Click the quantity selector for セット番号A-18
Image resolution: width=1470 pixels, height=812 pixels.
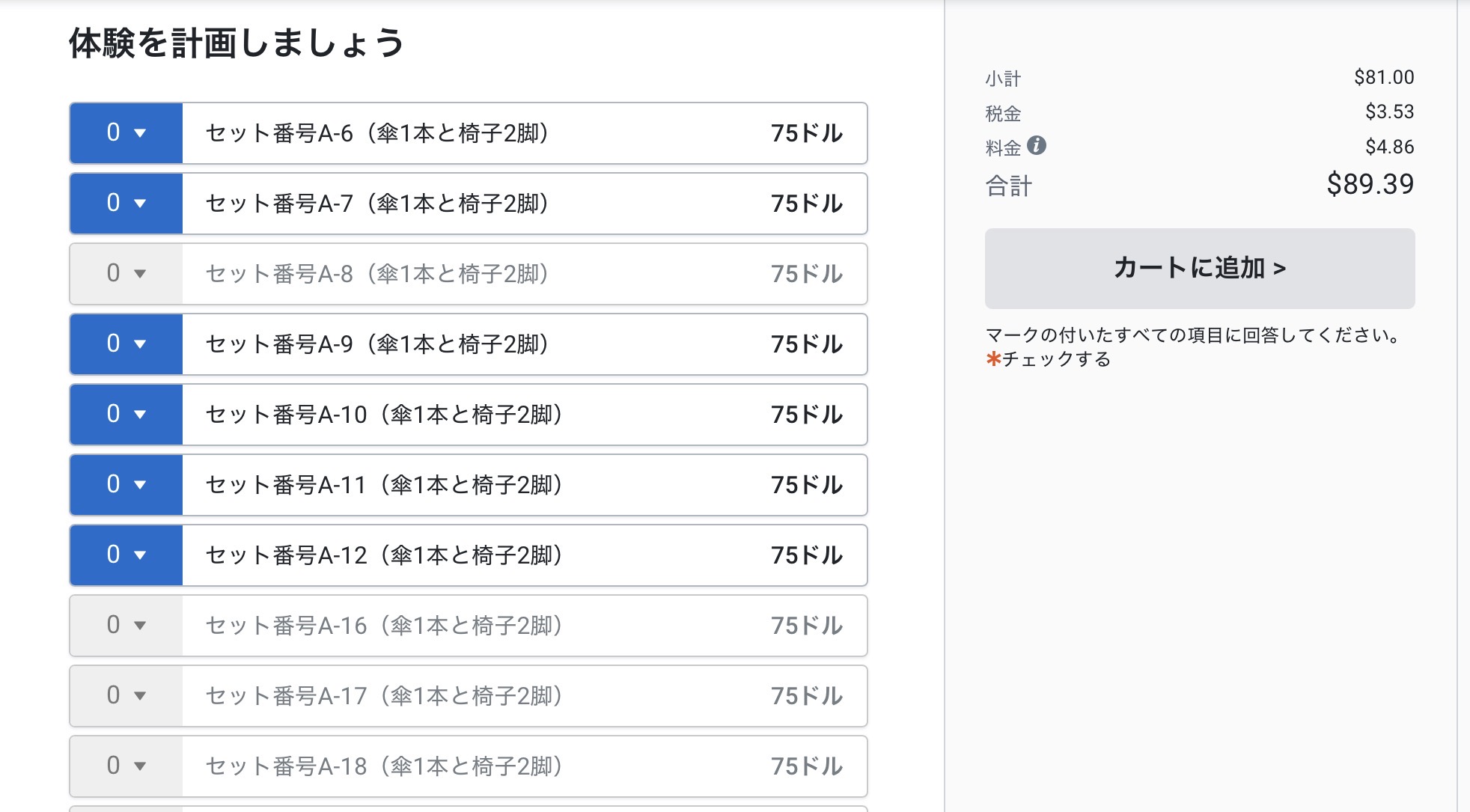click(125, 766)
